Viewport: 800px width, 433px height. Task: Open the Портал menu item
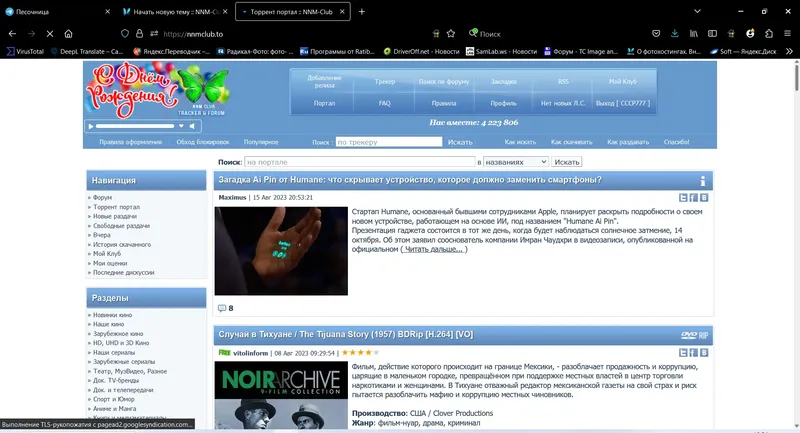point(324,103)
